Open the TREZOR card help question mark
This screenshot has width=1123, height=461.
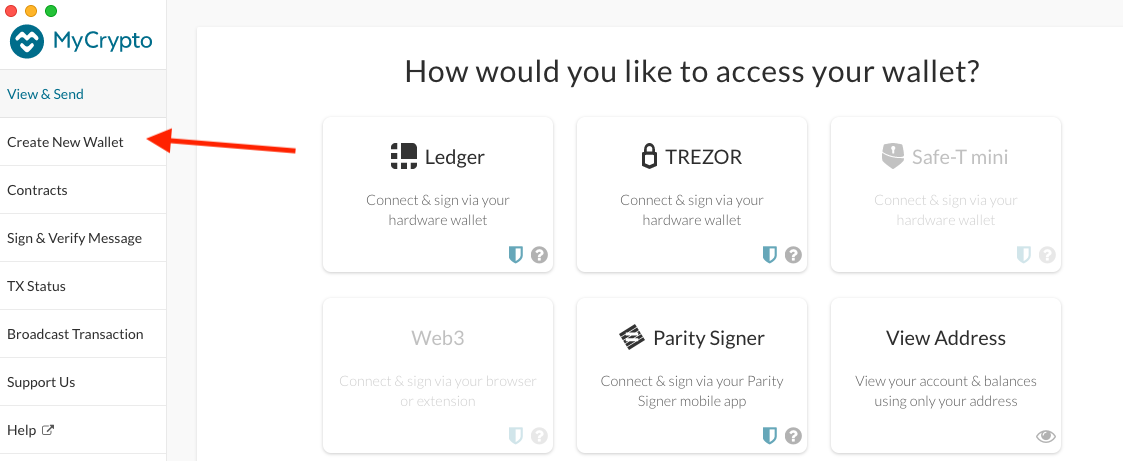pos(793,255)
